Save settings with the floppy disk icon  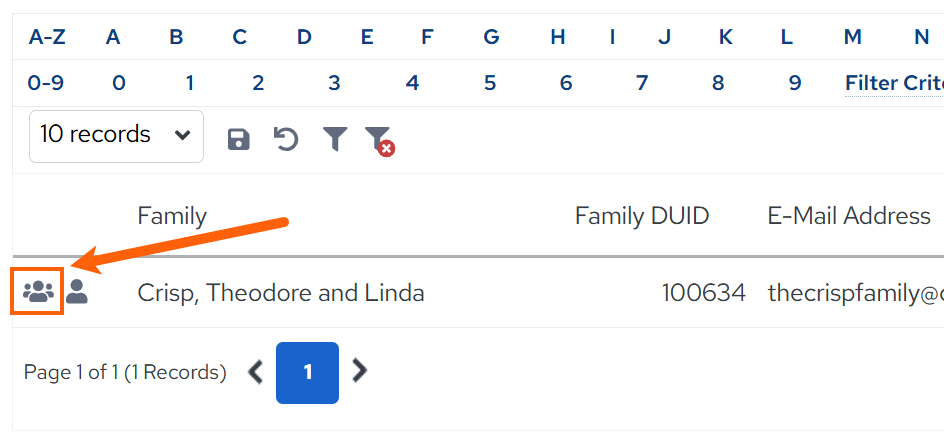click(238, 139)
